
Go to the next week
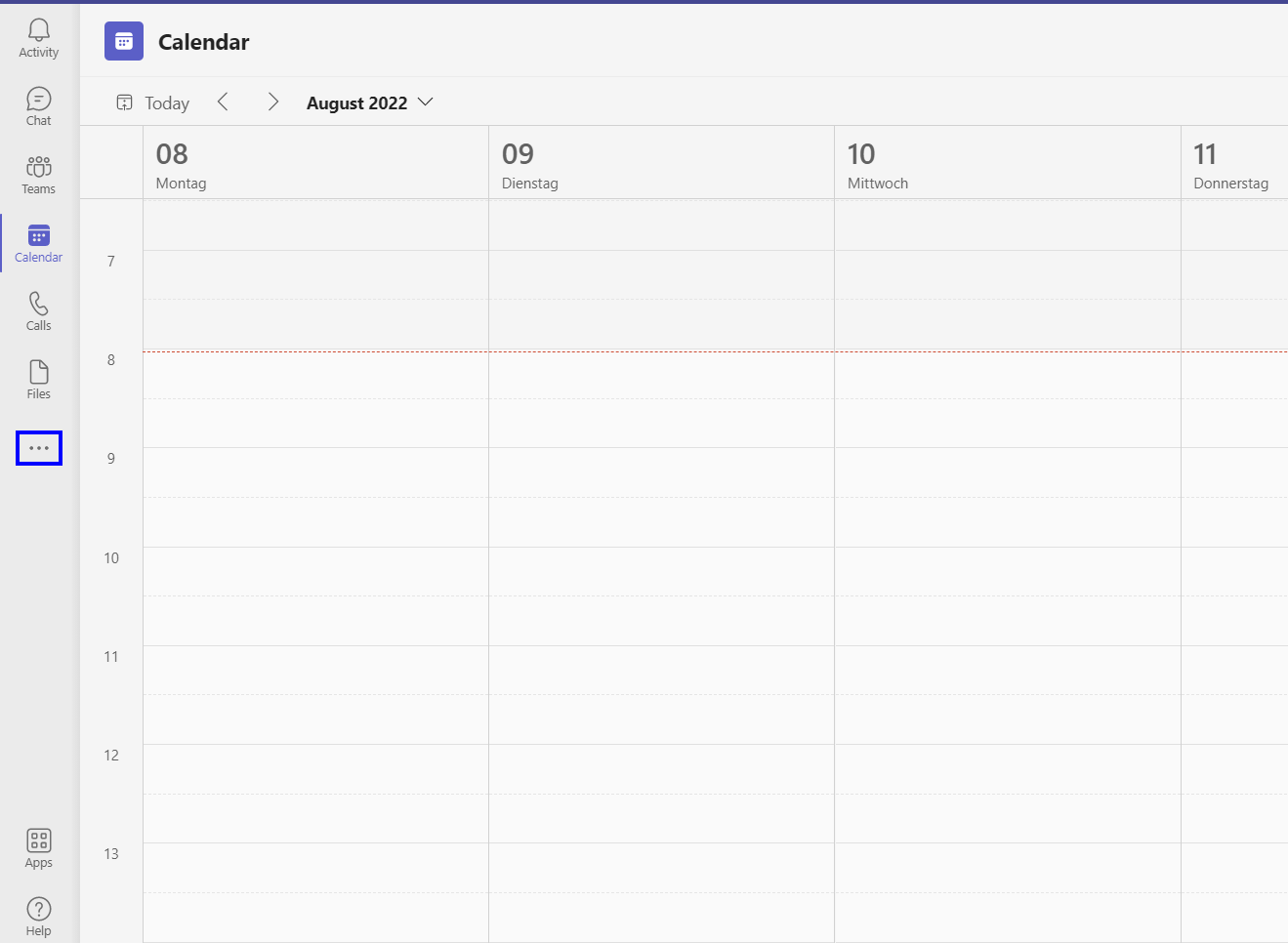click(273, 102)
